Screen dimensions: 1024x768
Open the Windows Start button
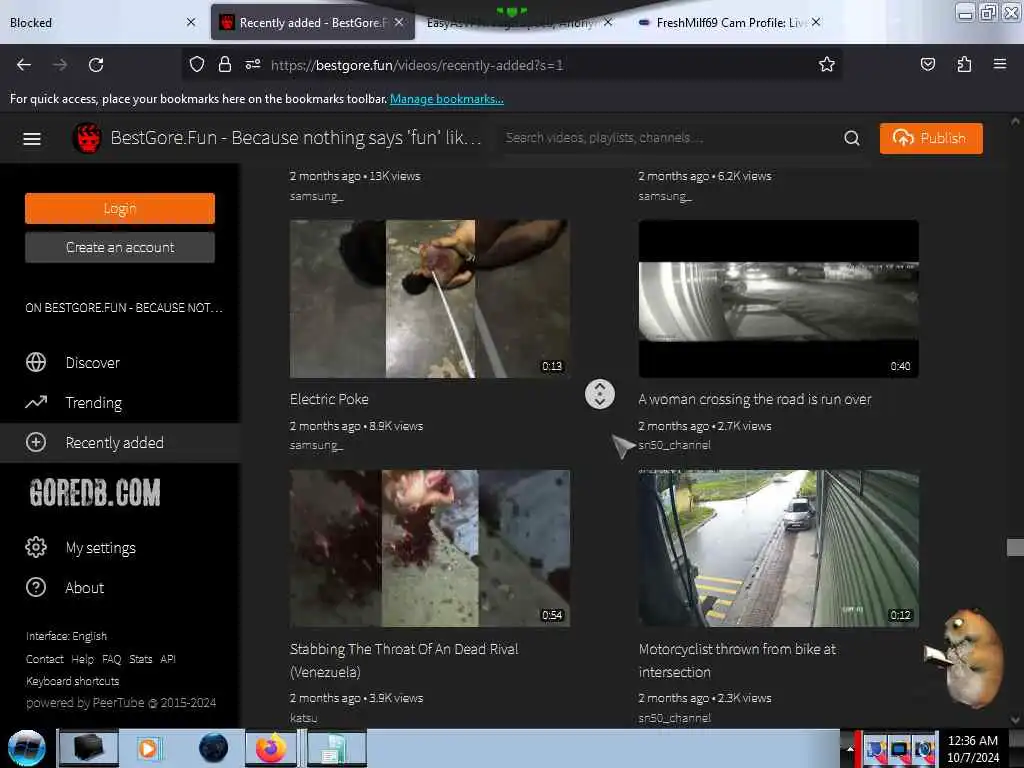click(27, 748)
